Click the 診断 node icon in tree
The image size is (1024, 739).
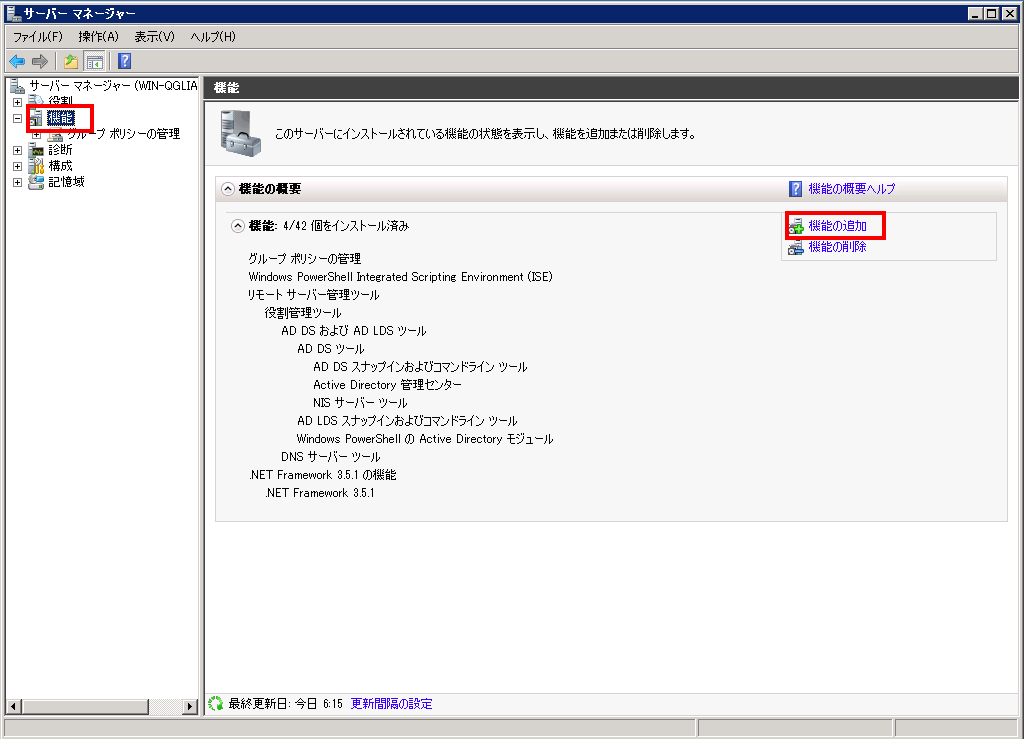(x=37, y=150)
